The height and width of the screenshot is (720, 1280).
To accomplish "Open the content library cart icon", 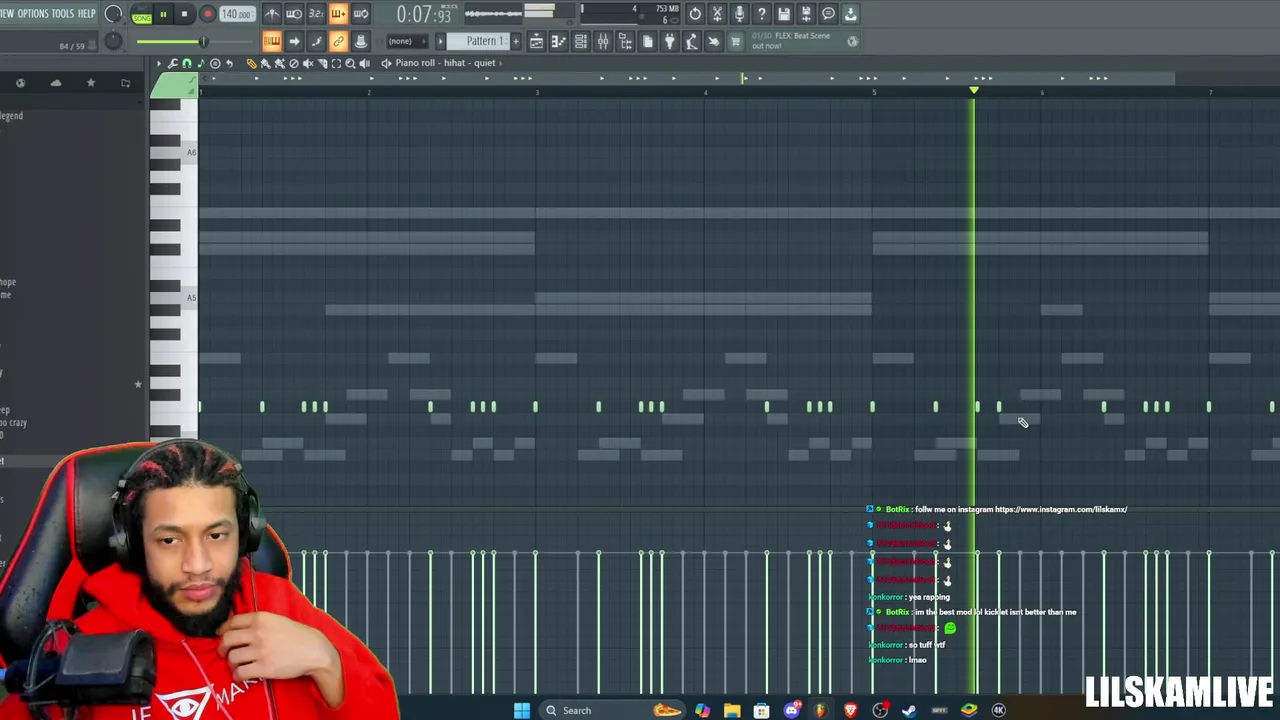I will pyautogui.click(x=735, y=41).
